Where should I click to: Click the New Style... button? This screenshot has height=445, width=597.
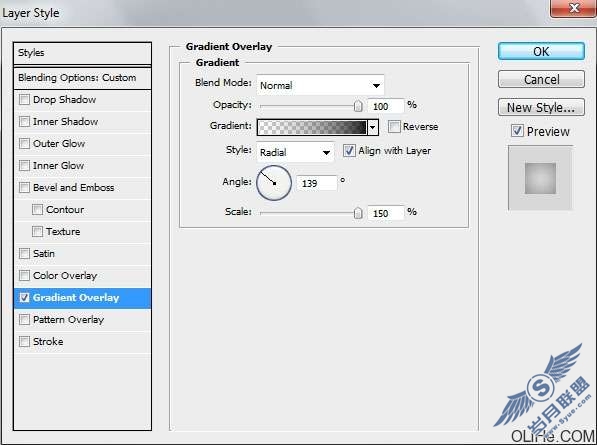(541, 108)
